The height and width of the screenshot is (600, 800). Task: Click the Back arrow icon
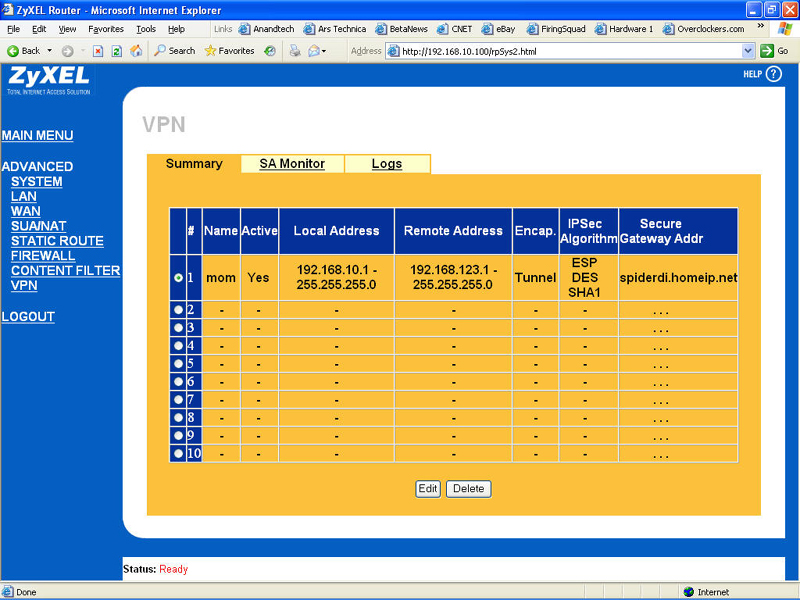coord(13,51)
